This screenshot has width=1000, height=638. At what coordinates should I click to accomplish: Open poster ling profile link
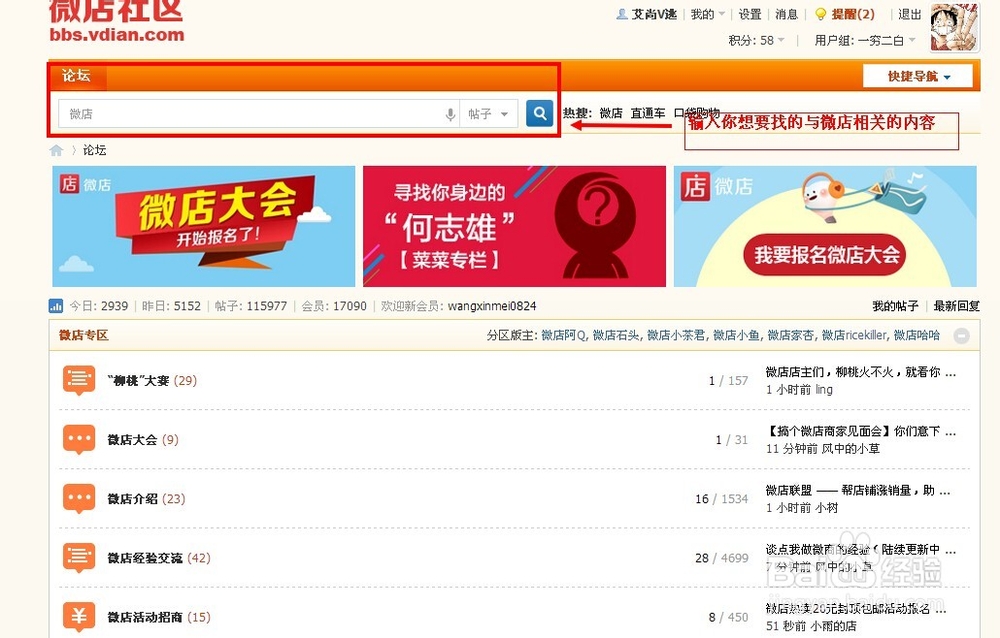824,389
